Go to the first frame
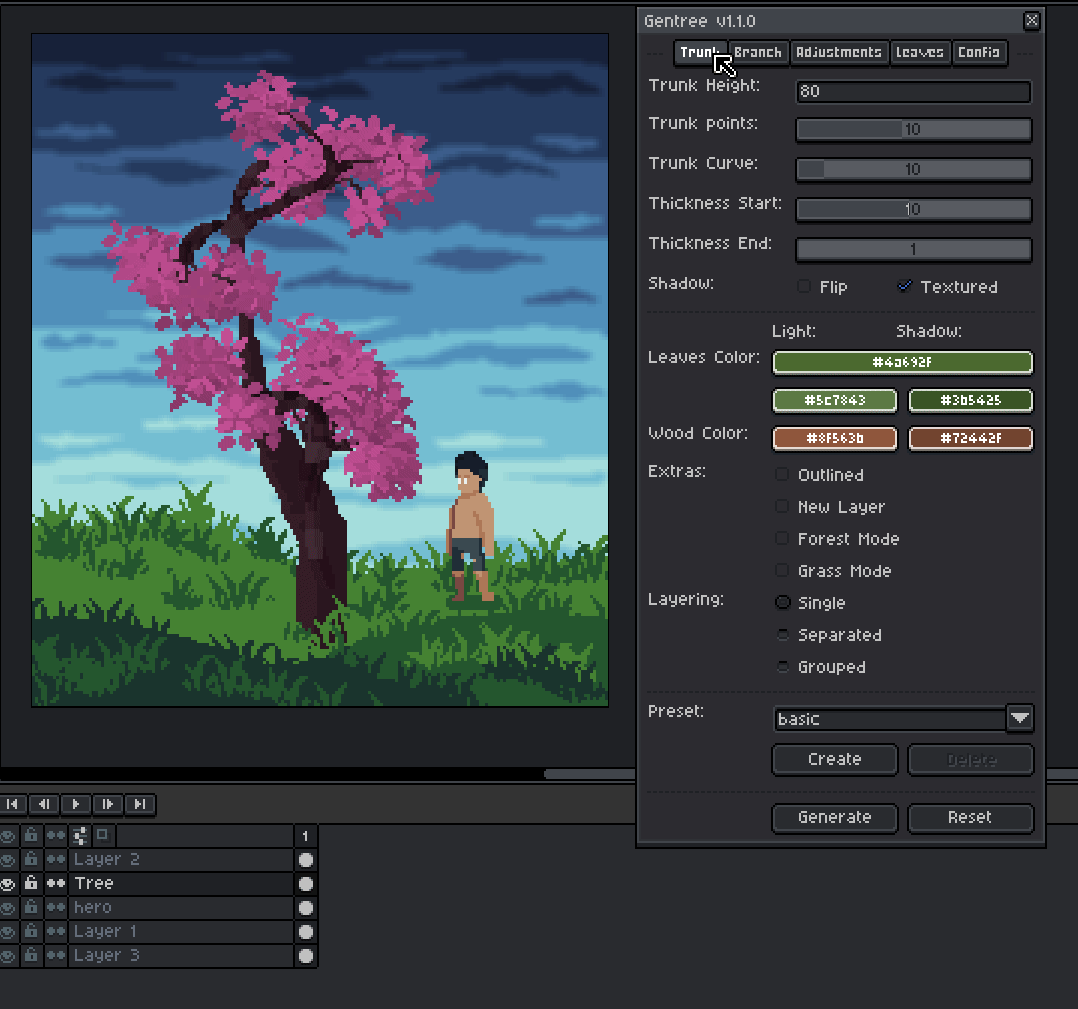 (x=14, y=804)
